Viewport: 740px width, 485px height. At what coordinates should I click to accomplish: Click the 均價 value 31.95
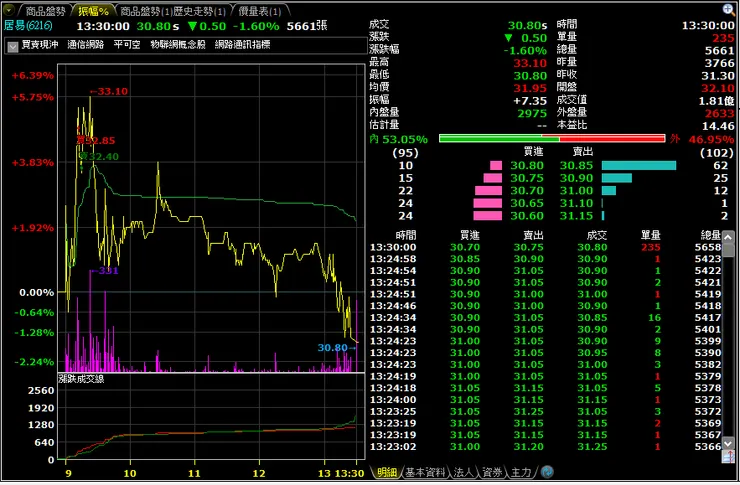pos(530,88)
